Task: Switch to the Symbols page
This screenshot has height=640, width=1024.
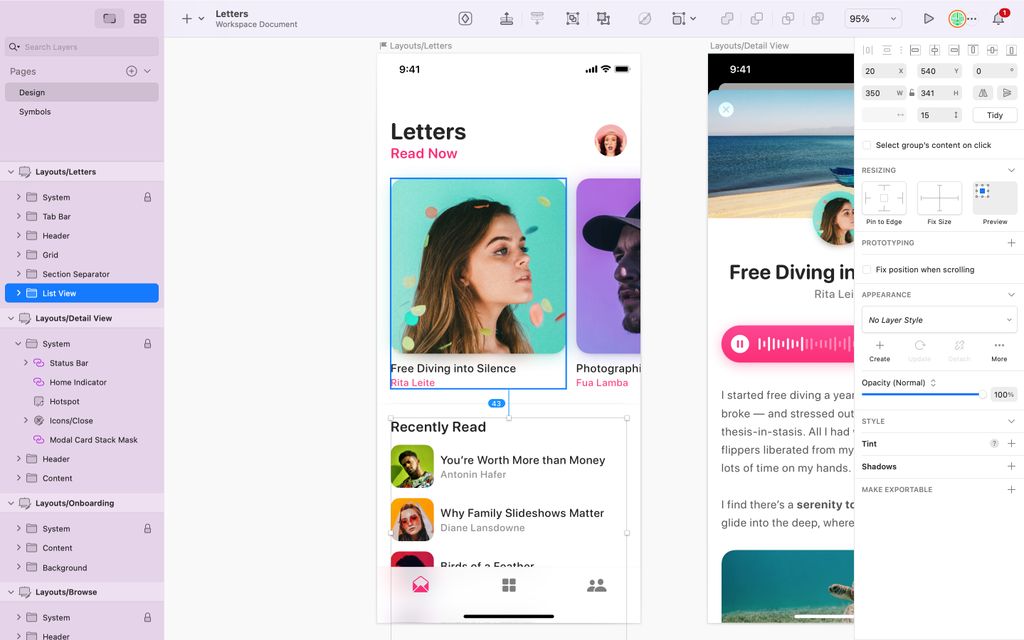Action: (x=37, y=111)
